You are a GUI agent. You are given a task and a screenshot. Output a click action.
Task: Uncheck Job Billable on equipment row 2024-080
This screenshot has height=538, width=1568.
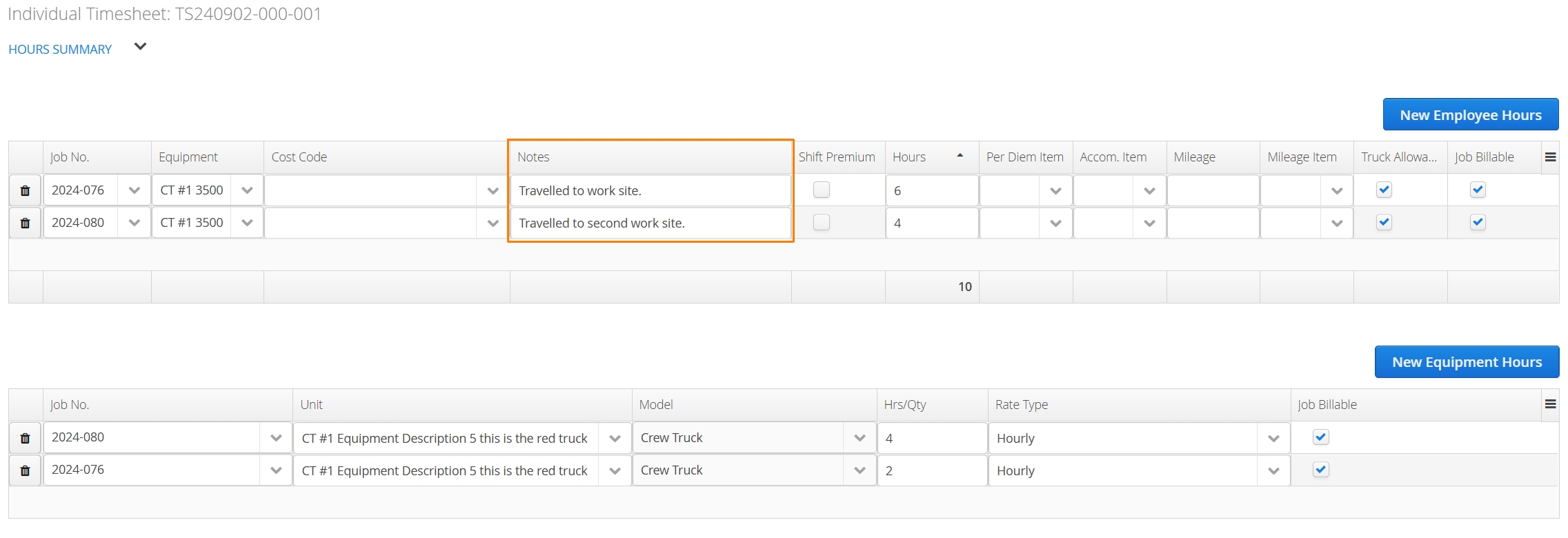coord(1320,437)
